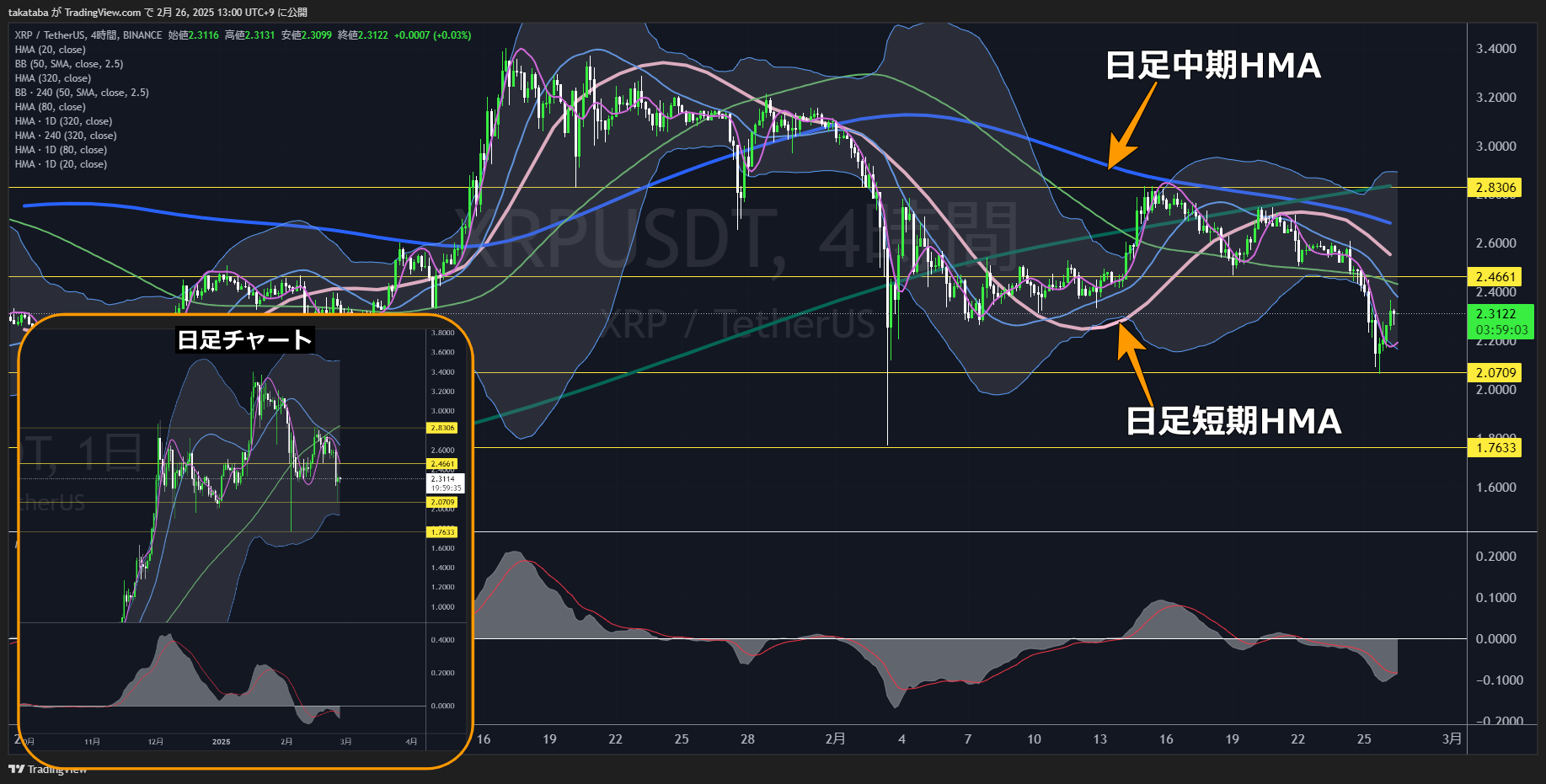Click 0.4000 on the inset oscillator axis
Viewport: 1546px width, 784px height.
[442, 640]
